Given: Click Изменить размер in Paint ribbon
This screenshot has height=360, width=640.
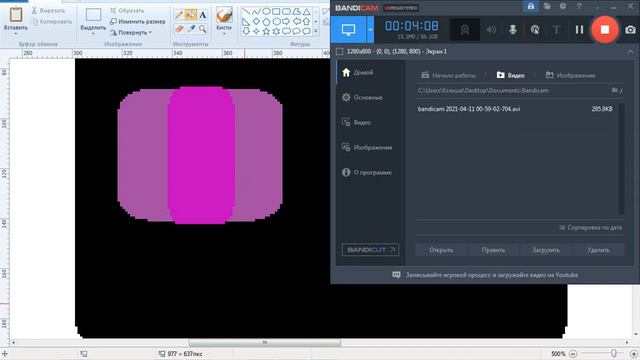Looking at the screenshot, I should pyautogui.click(x=138, y=21).
